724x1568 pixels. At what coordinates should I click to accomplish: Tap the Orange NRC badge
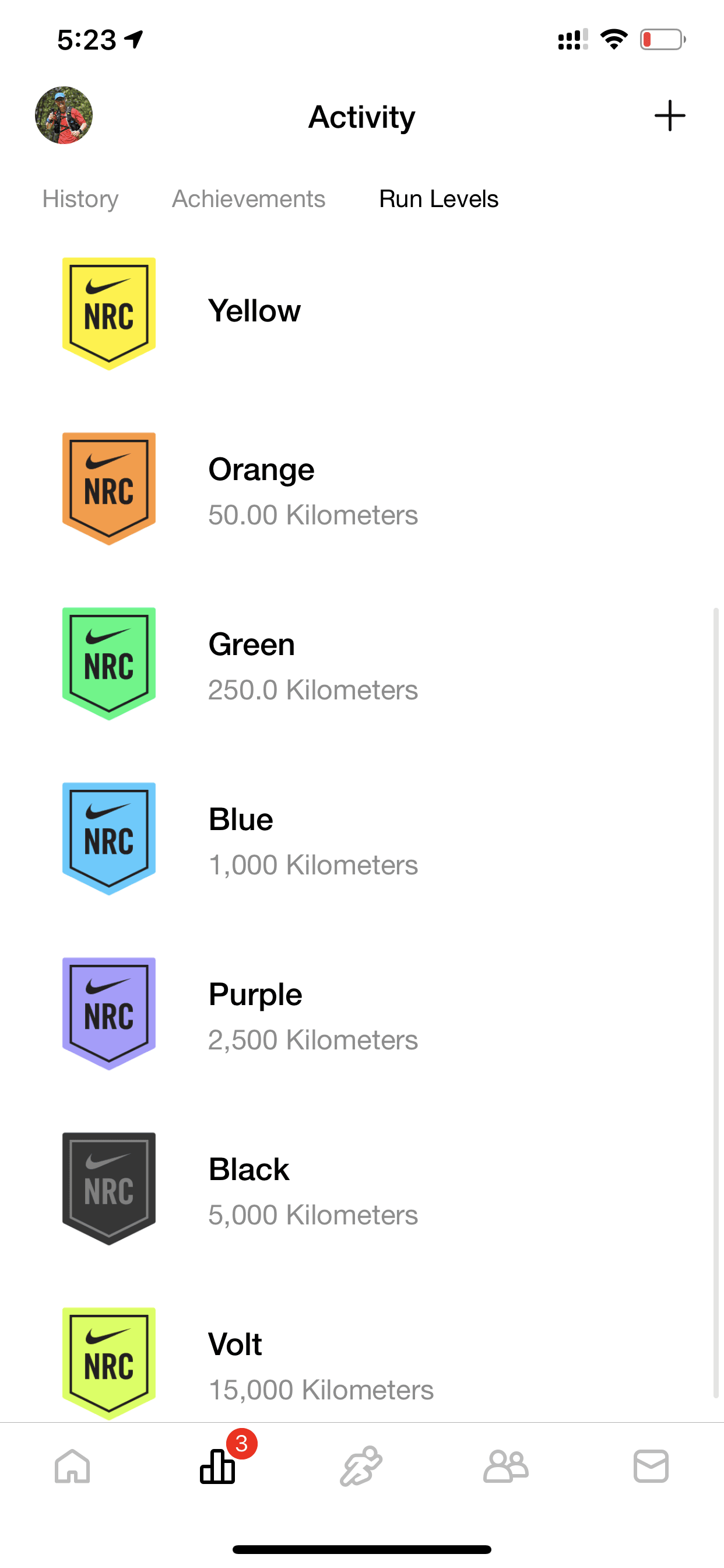109,488
